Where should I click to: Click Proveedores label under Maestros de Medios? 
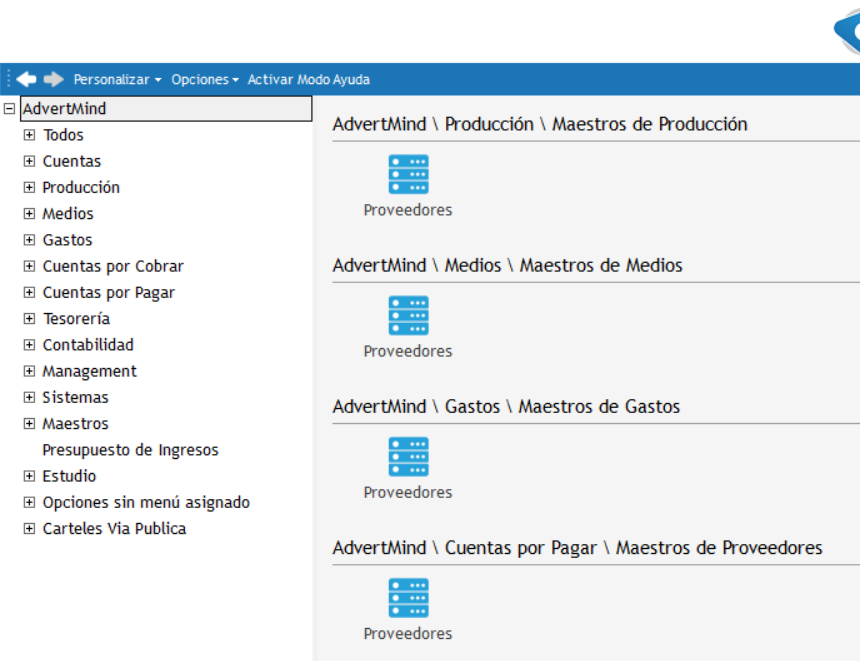408,351
